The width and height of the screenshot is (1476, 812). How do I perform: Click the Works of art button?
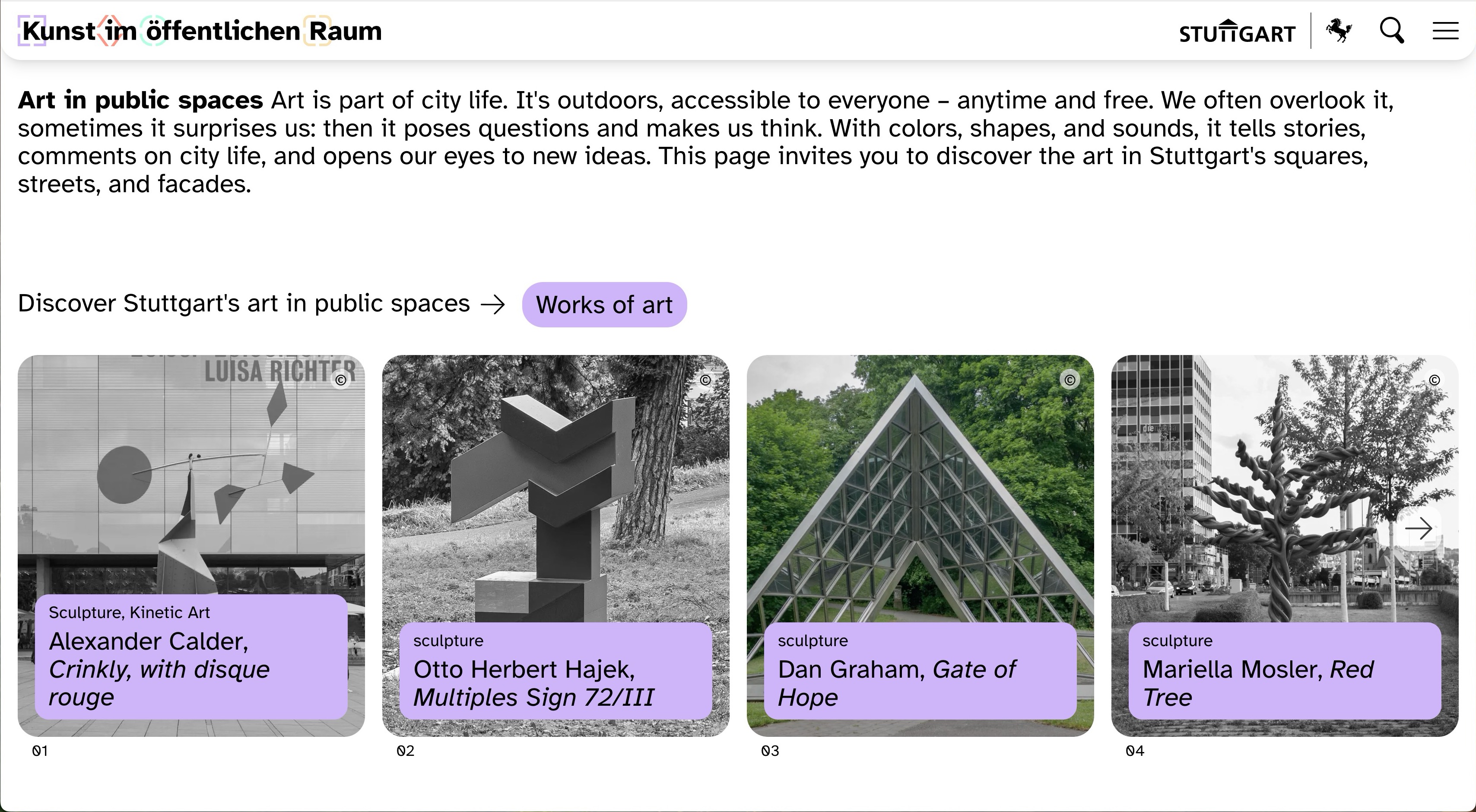pyautogui.click(x=604, y=304)
